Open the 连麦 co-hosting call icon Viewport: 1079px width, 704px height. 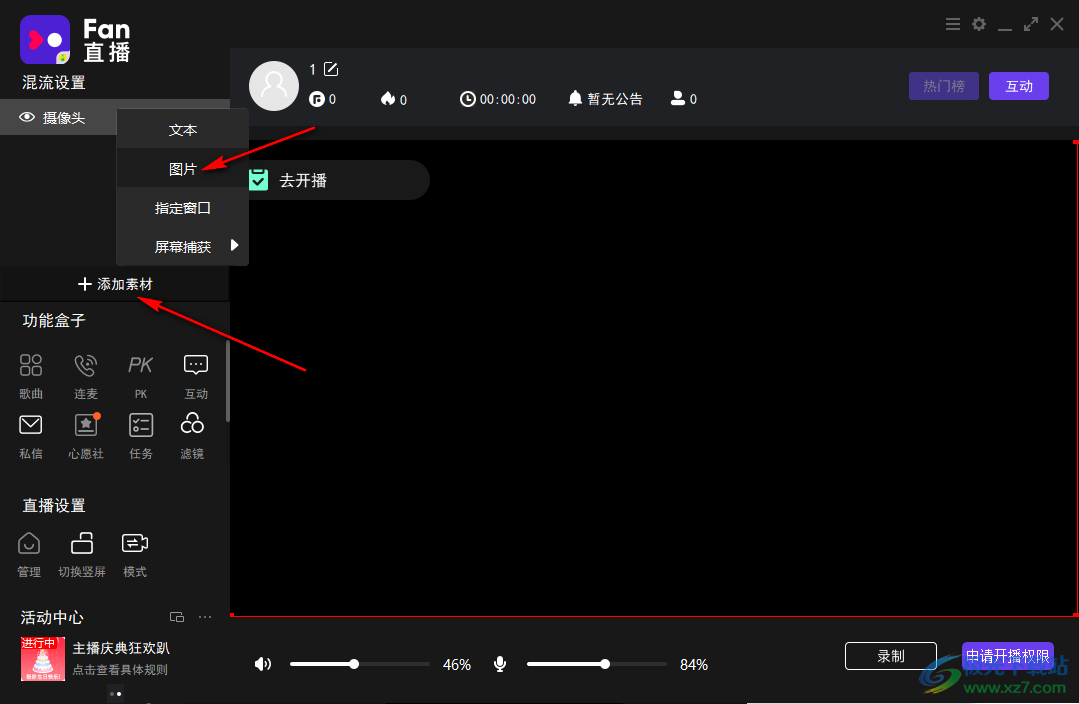point(86,365)
